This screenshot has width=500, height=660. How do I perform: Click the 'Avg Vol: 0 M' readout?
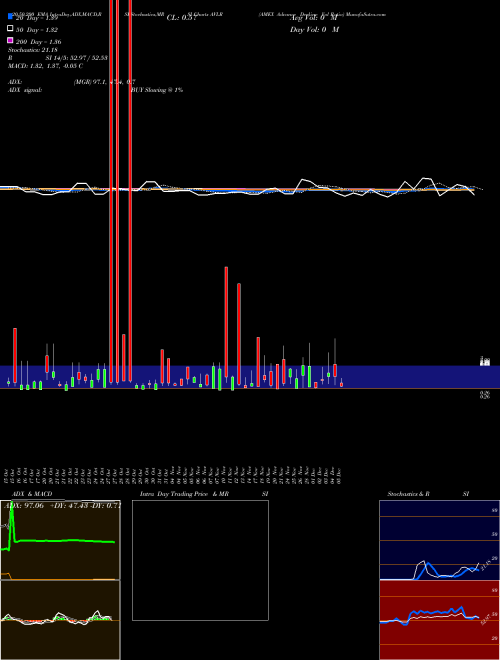coord(314,18)
